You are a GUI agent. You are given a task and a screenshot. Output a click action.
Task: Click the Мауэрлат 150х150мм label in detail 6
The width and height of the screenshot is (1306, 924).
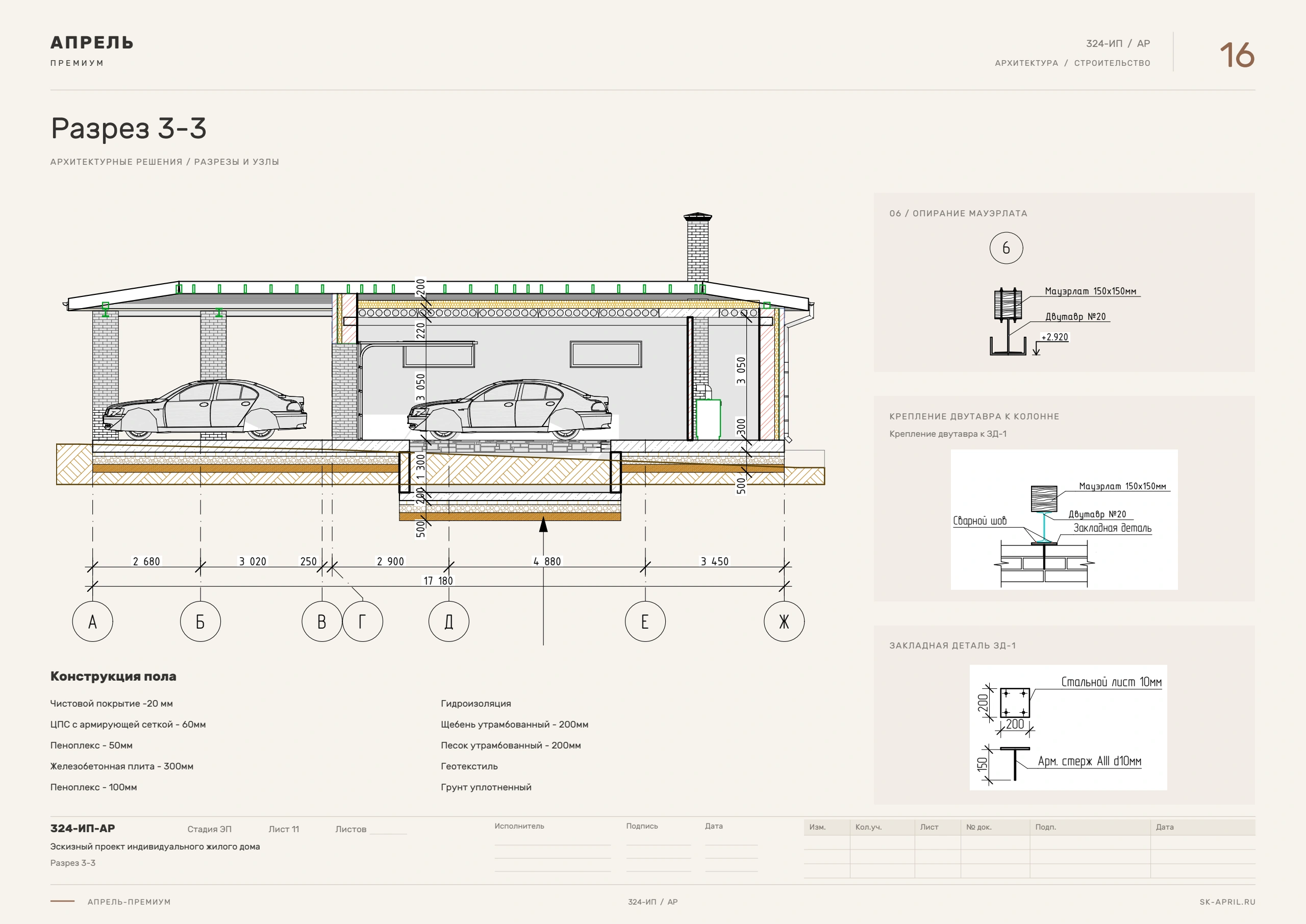coord(1090,291)
